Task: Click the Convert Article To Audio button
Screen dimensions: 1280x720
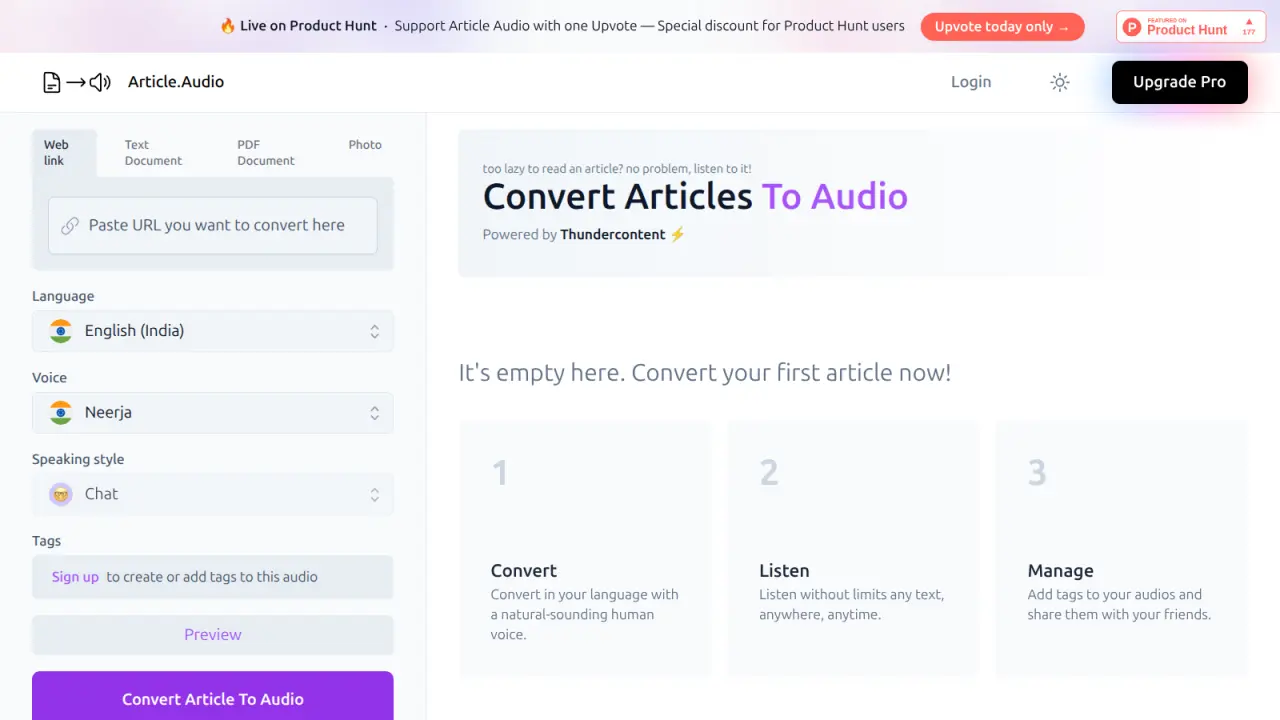Action: pos(212,698)
